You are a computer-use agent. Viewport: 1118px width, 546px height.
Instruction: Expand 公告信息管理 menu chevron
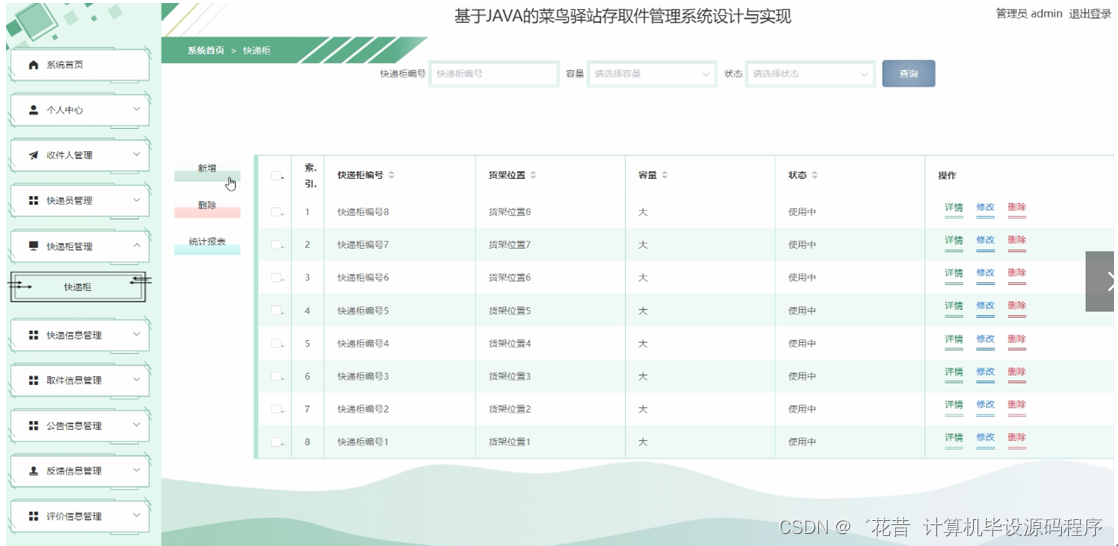[x=137, y=424]
